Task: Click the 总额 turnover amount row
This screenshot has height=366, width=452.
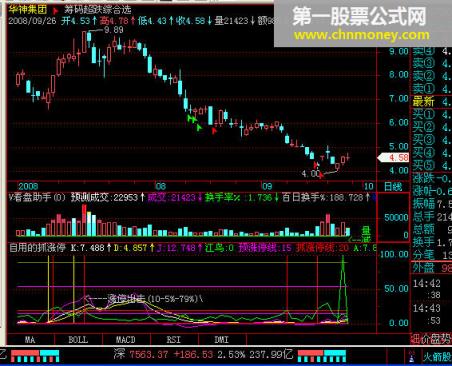Action: coord(432,229)
